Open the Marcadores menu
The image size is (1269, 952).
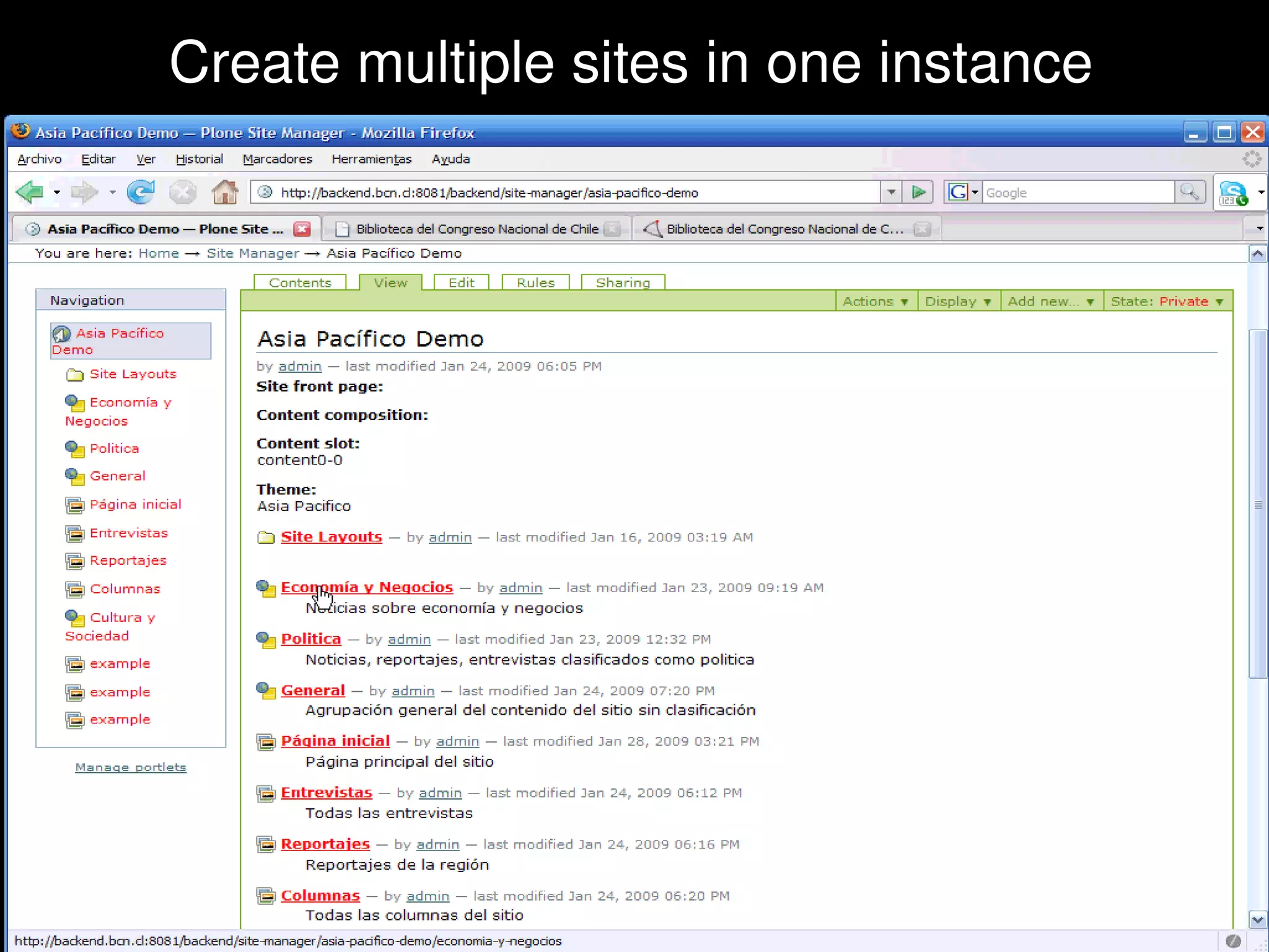click(x=277, y=159)
